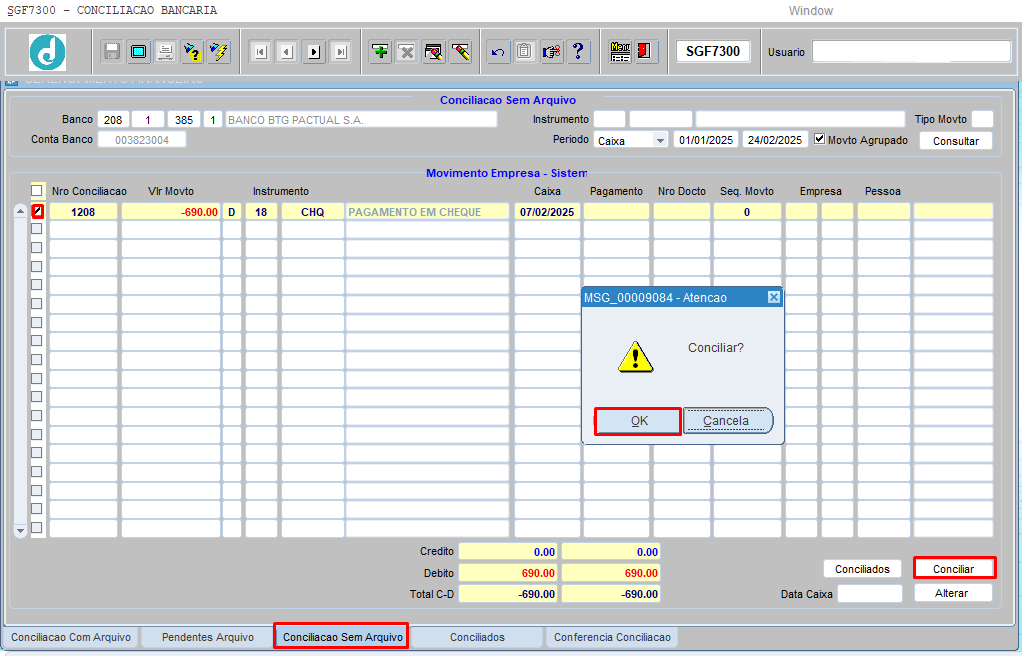
Task: Check the last checkbox at grid bottom
Action: point(36,527)
